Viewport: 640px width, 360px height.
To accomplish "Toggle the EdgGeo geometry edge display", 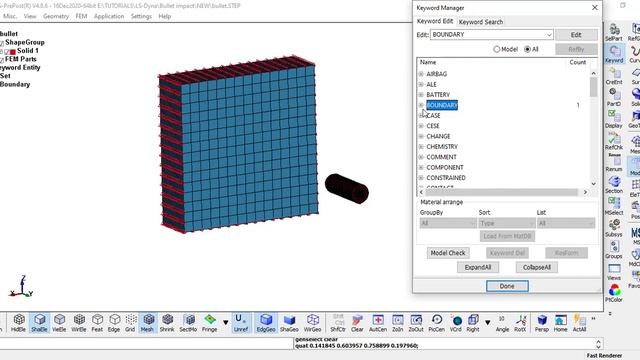I will click(266, 322).
